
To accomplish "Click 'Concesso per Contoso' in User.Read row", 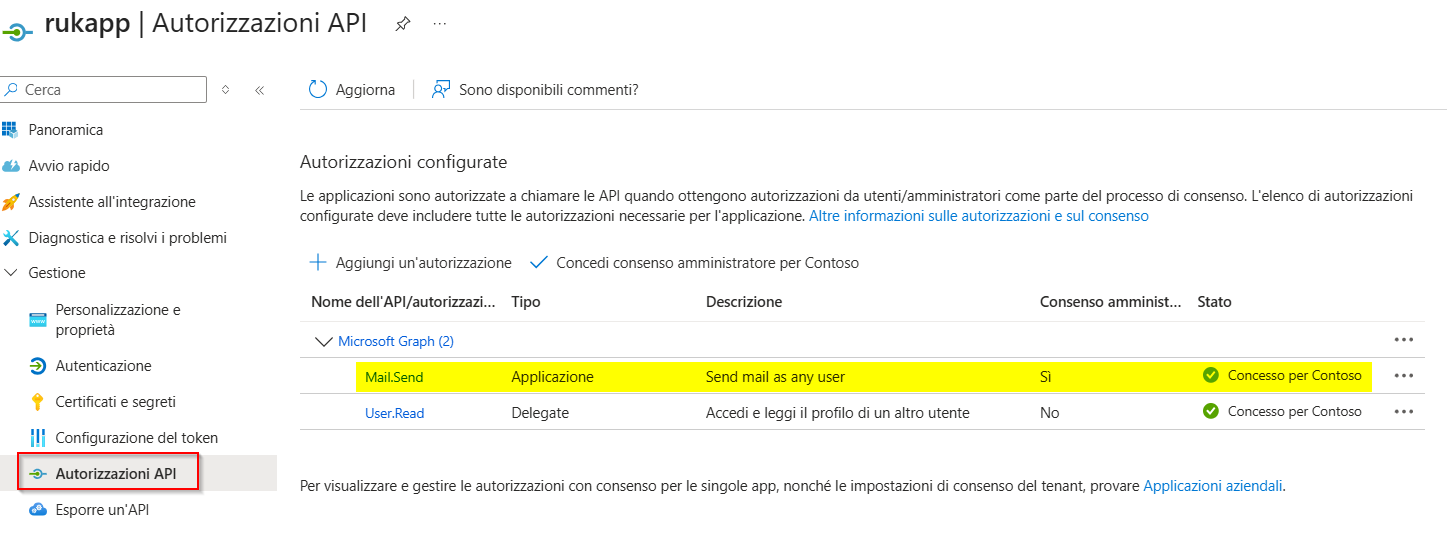I will tap(1295, 412).
